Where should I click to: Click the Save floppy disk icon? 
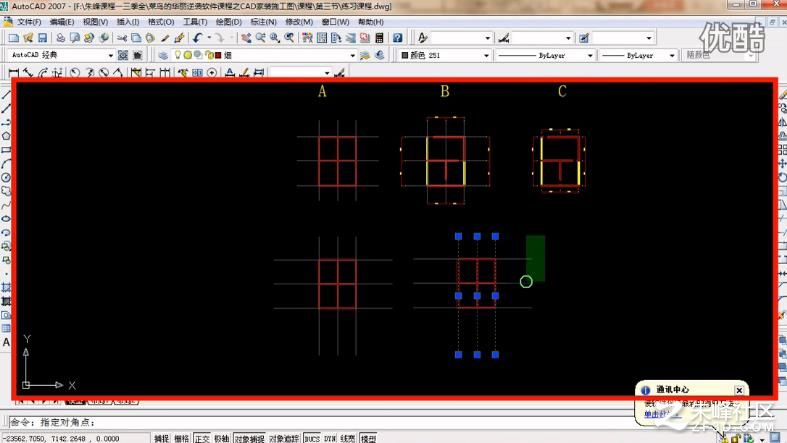pos(43,38)
